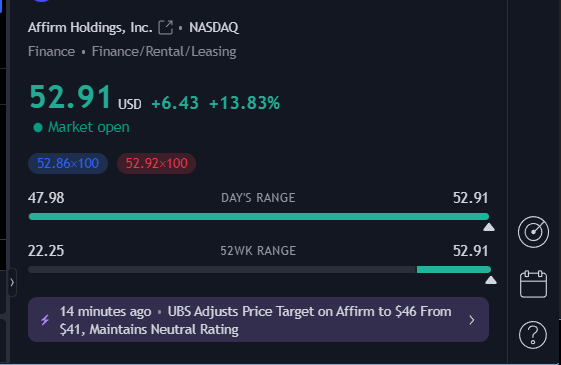Click the Day's Range green bar

[259, 216]
